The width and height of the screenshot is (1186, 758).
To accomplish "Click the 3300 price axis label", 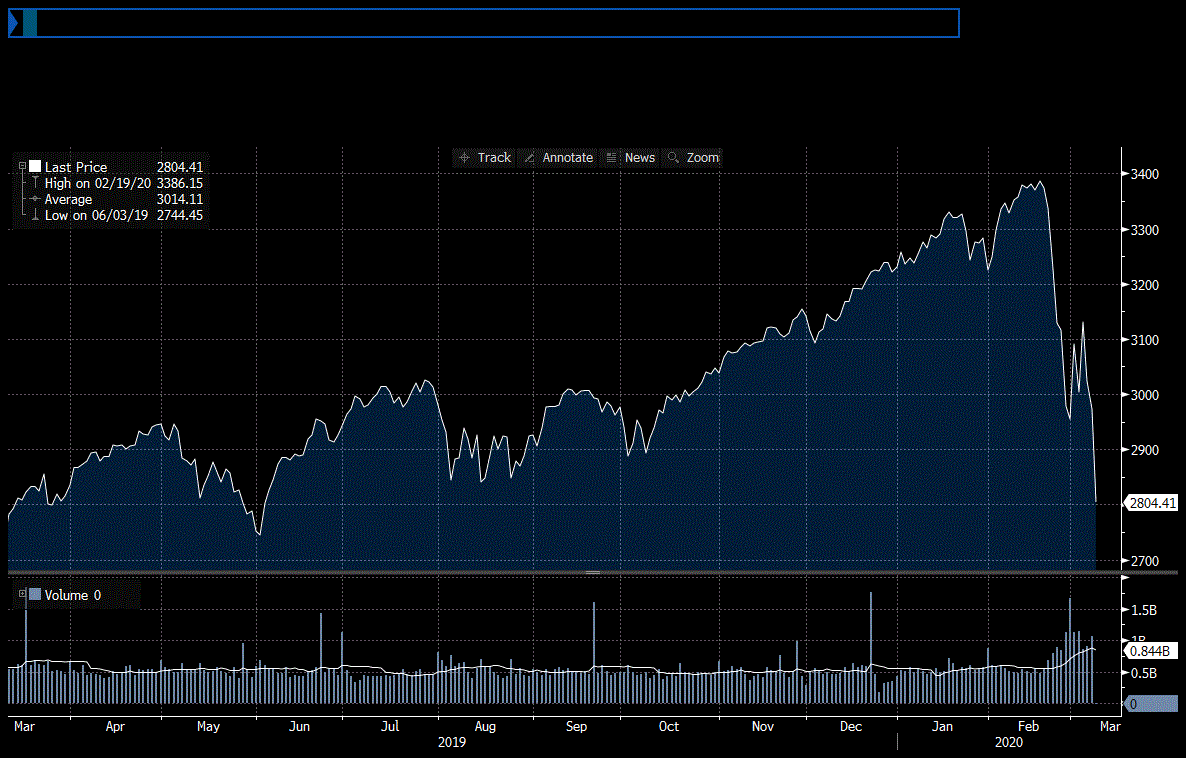I will 1144,230.
